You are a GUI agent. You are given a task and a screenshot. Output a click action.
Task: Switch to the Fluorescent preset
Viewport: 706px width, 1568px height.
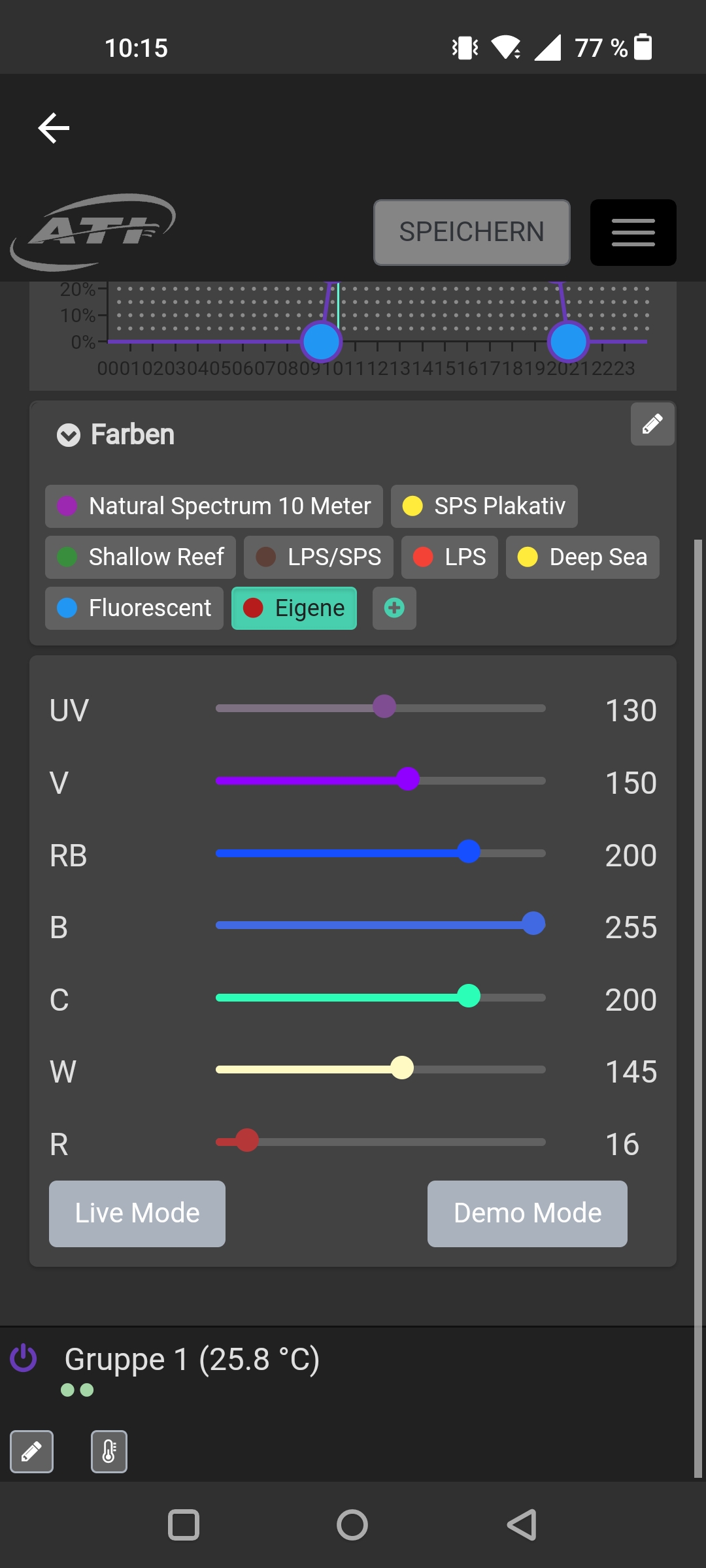pyautogui.click(x=134, y=608)
